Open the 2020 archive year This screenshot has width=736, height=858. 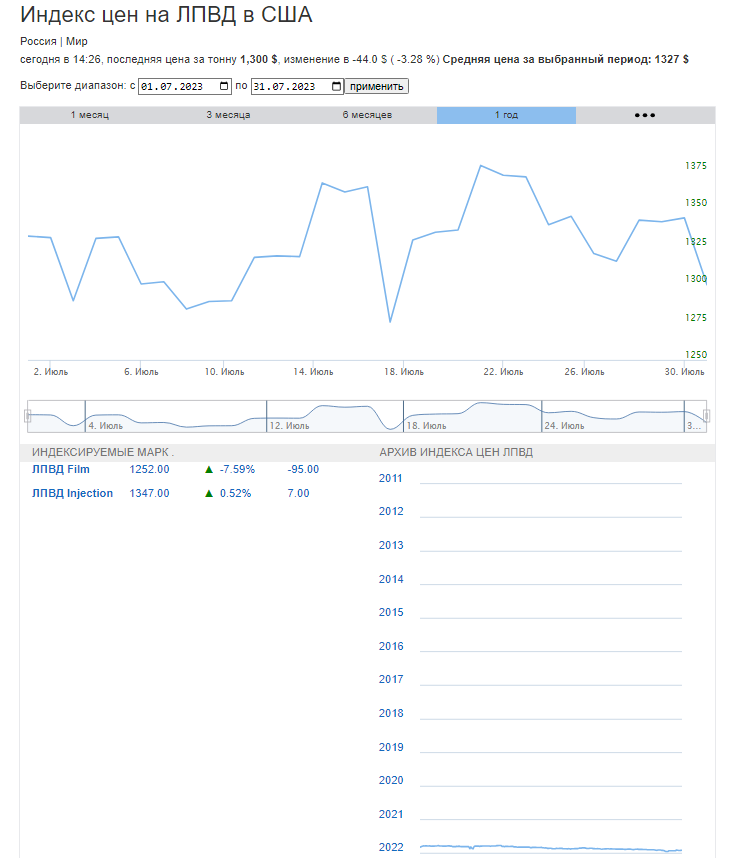[391, 780]
